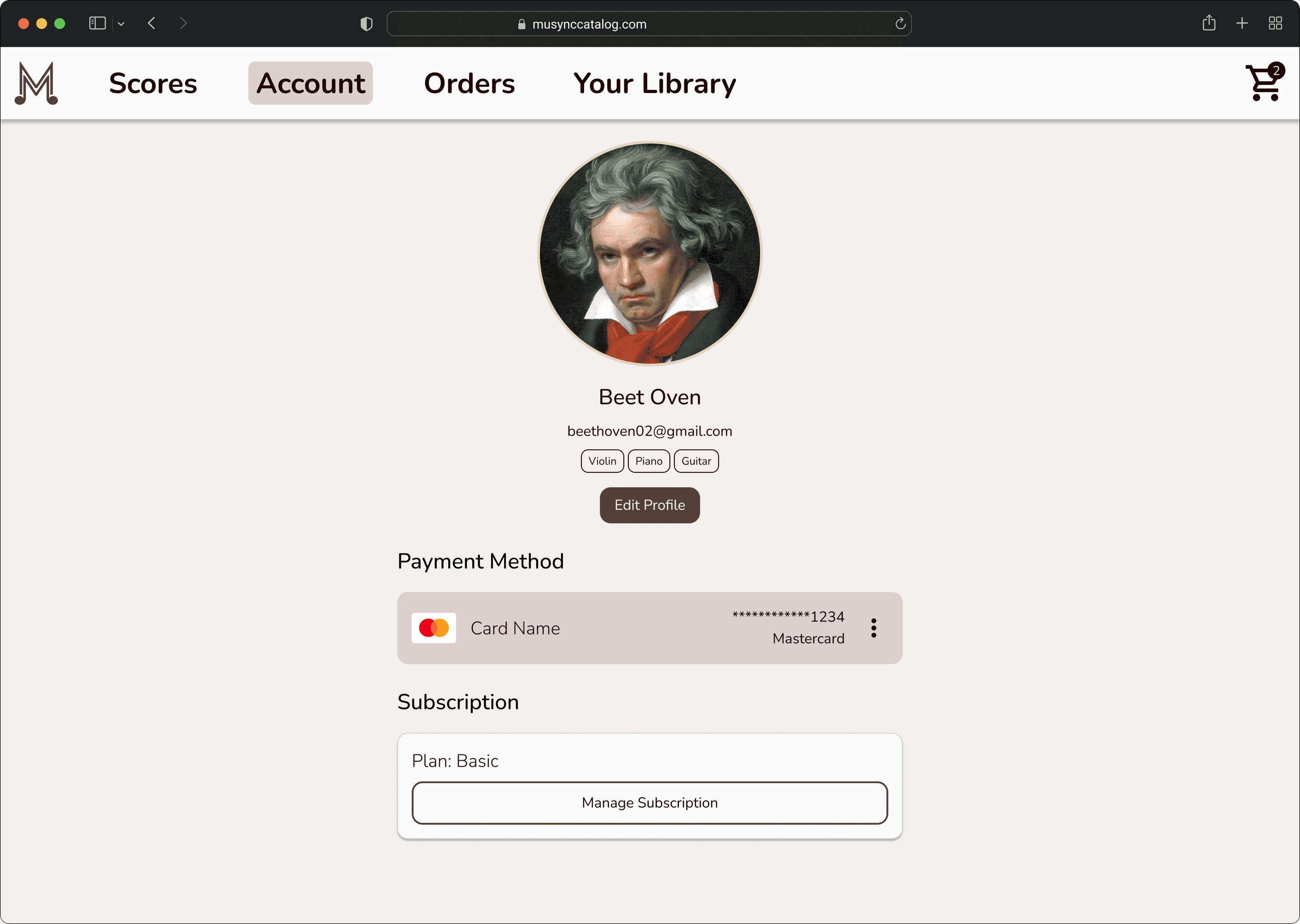Go back in browser history
This screenshot has width=1300, height=924.
pos(151,23)
